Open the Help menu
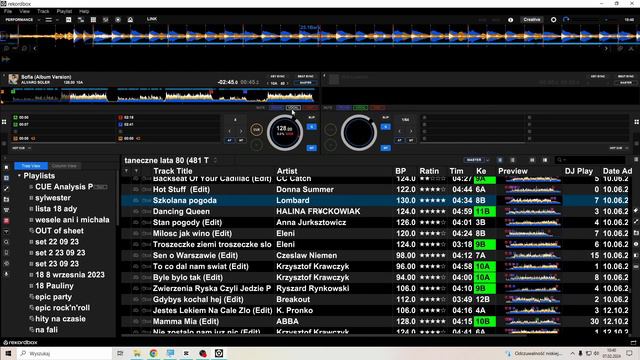The height and width of the screenshot is (360, 640). coord(84,11)
